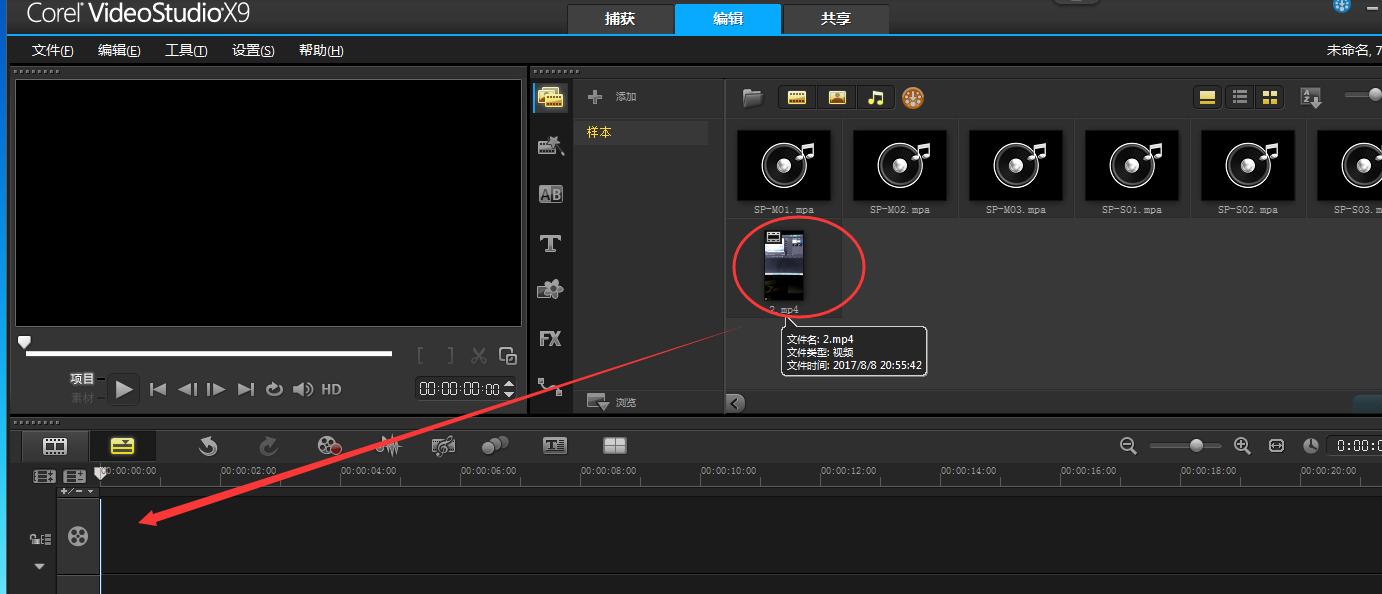This screenshot has height=594, width=1382.
Task: Click the import media files folder icon
Action: [x=753, y=97]
